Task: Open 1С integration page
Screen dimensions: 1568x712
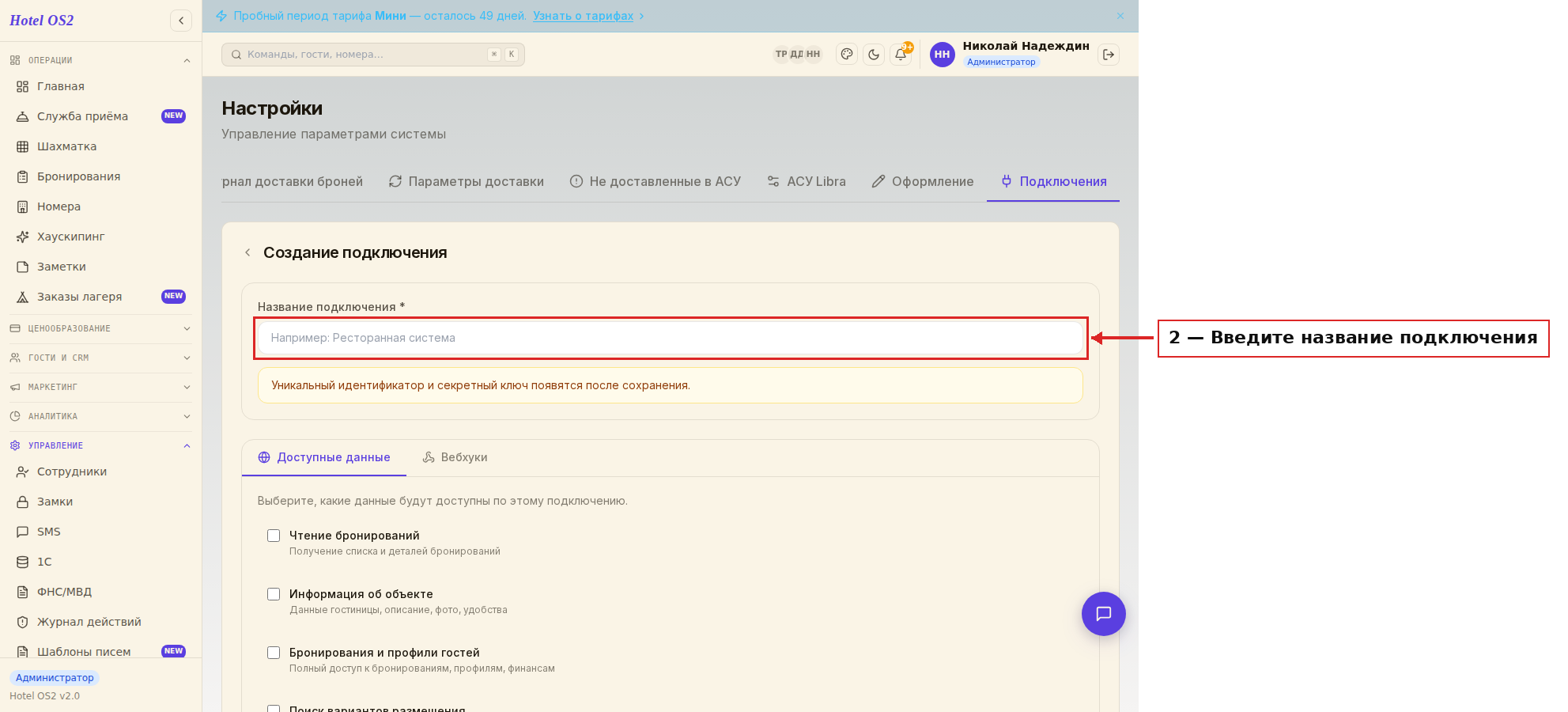Action: (x=100, y=562)
